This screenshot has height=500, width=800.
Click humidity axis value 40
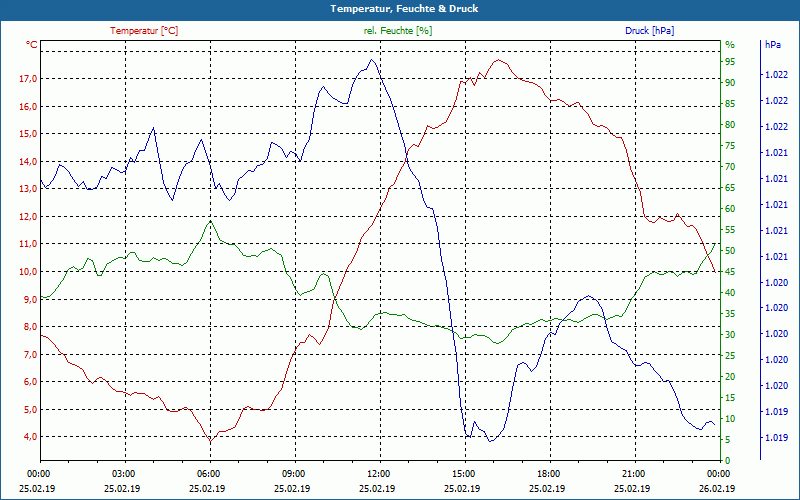click(x=730, y=293)
